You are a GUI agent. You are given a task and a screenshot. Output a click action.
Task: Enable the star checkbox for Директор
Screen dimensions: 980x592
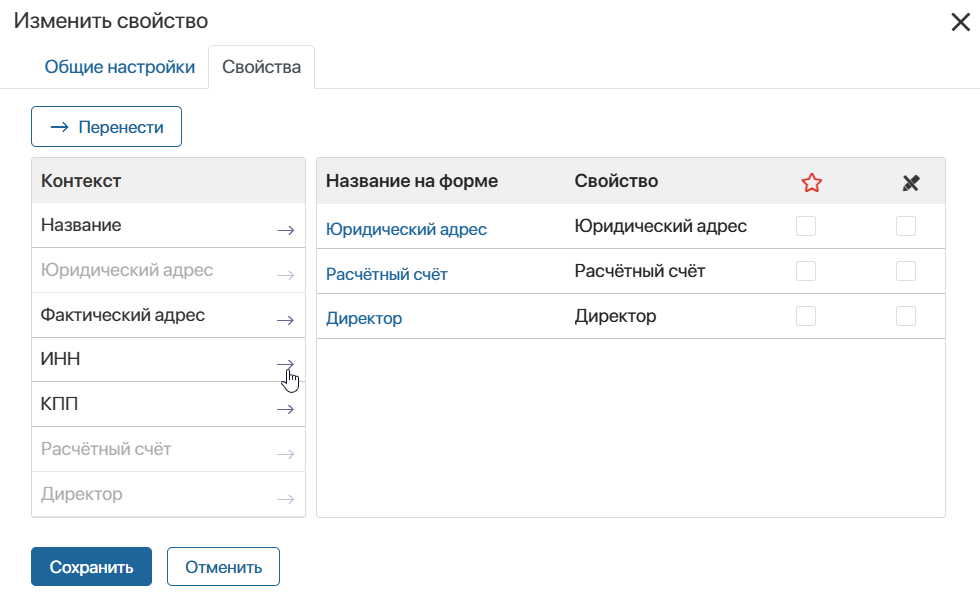[x=806, y=315]
